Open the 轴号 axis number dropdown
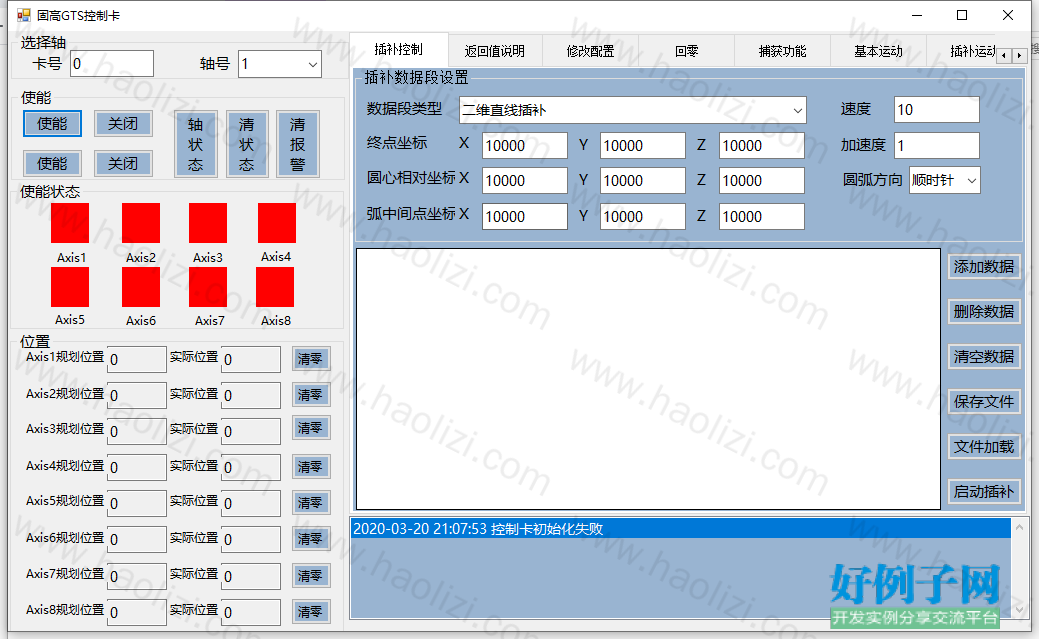The height and width of the screenshot is (639, 1039). pos(313,64)
